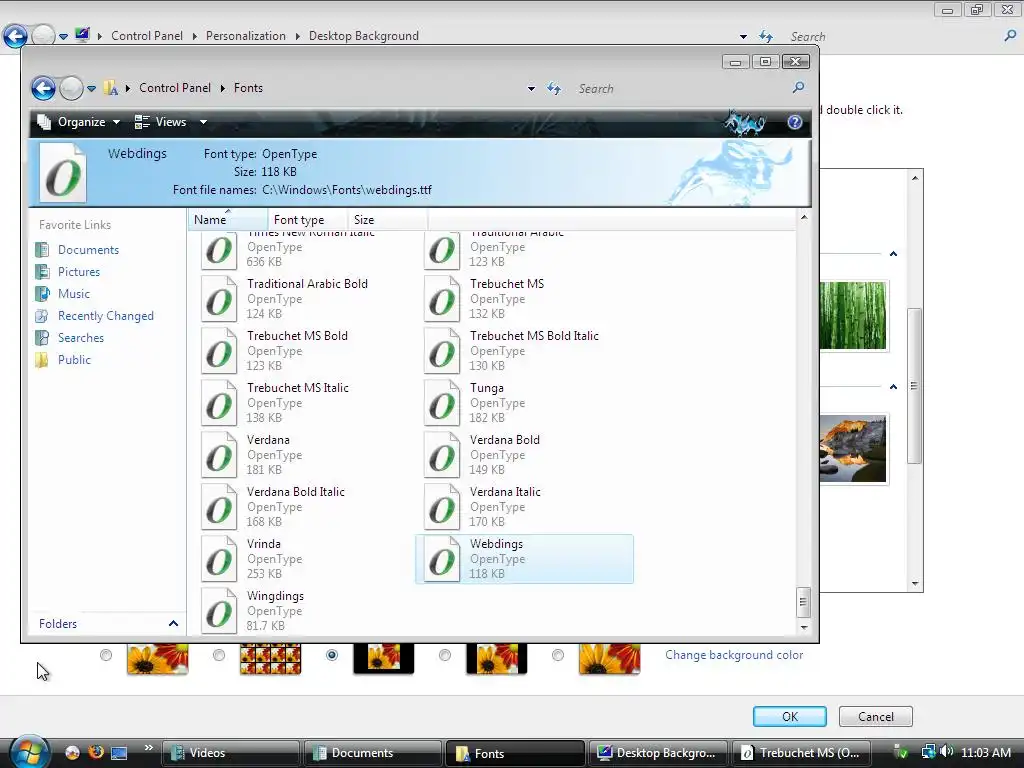The height and width of the screenshot is (768, 1024).
Task: Select Traditional Arabic Bold font icon
Action: click(x=219, y=299)
